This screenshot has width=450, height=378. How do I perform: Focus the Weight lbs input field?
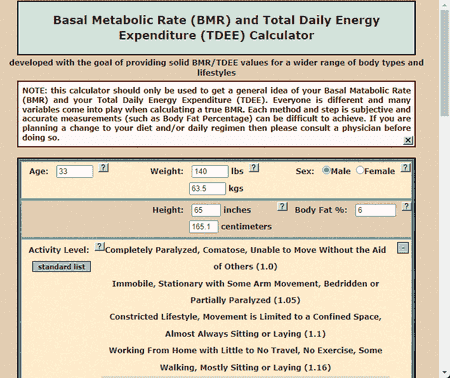click(210, 171)
